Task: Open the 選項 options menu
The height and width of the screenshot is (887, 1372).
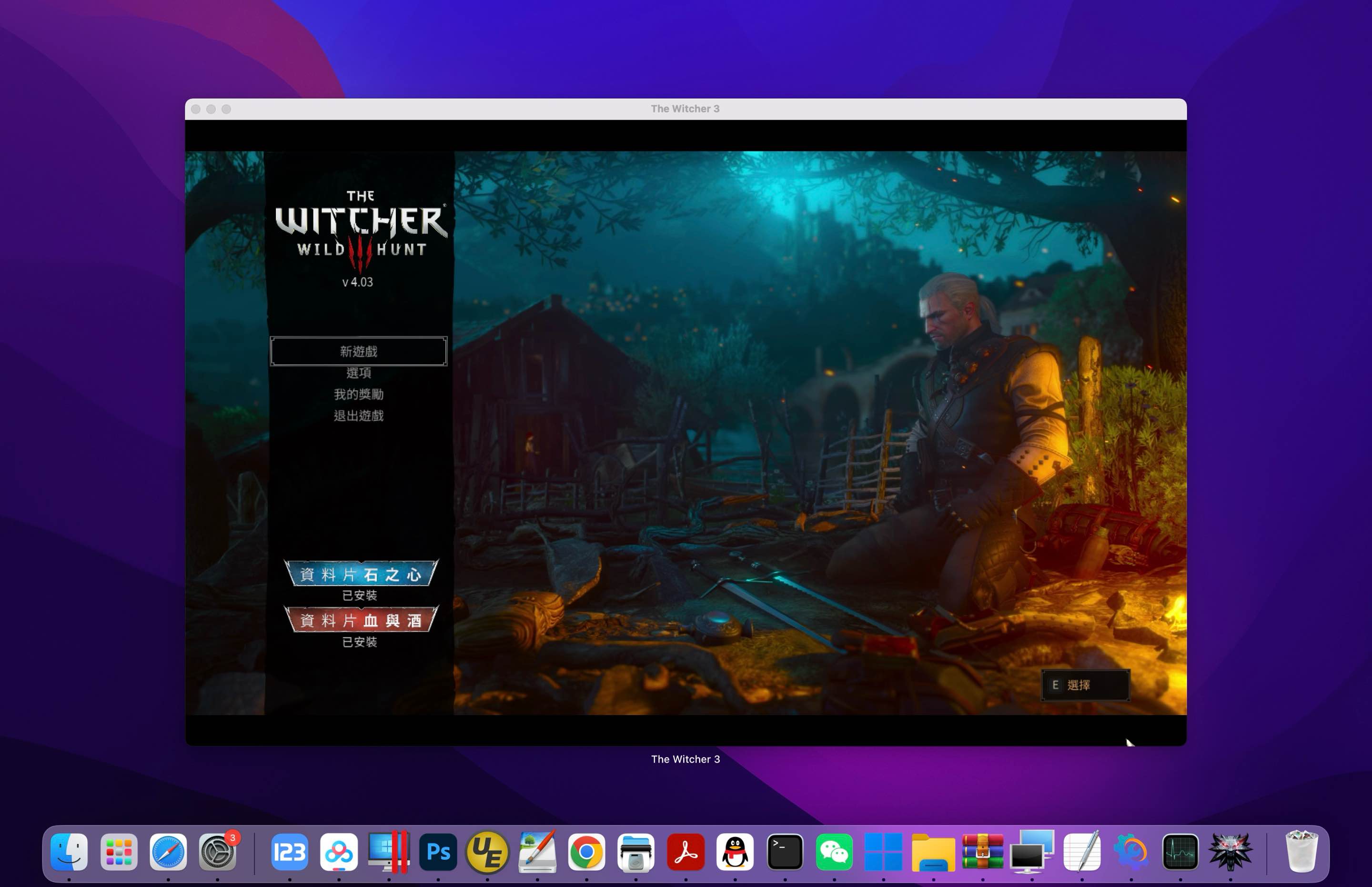Action: [x=358, y=373]
